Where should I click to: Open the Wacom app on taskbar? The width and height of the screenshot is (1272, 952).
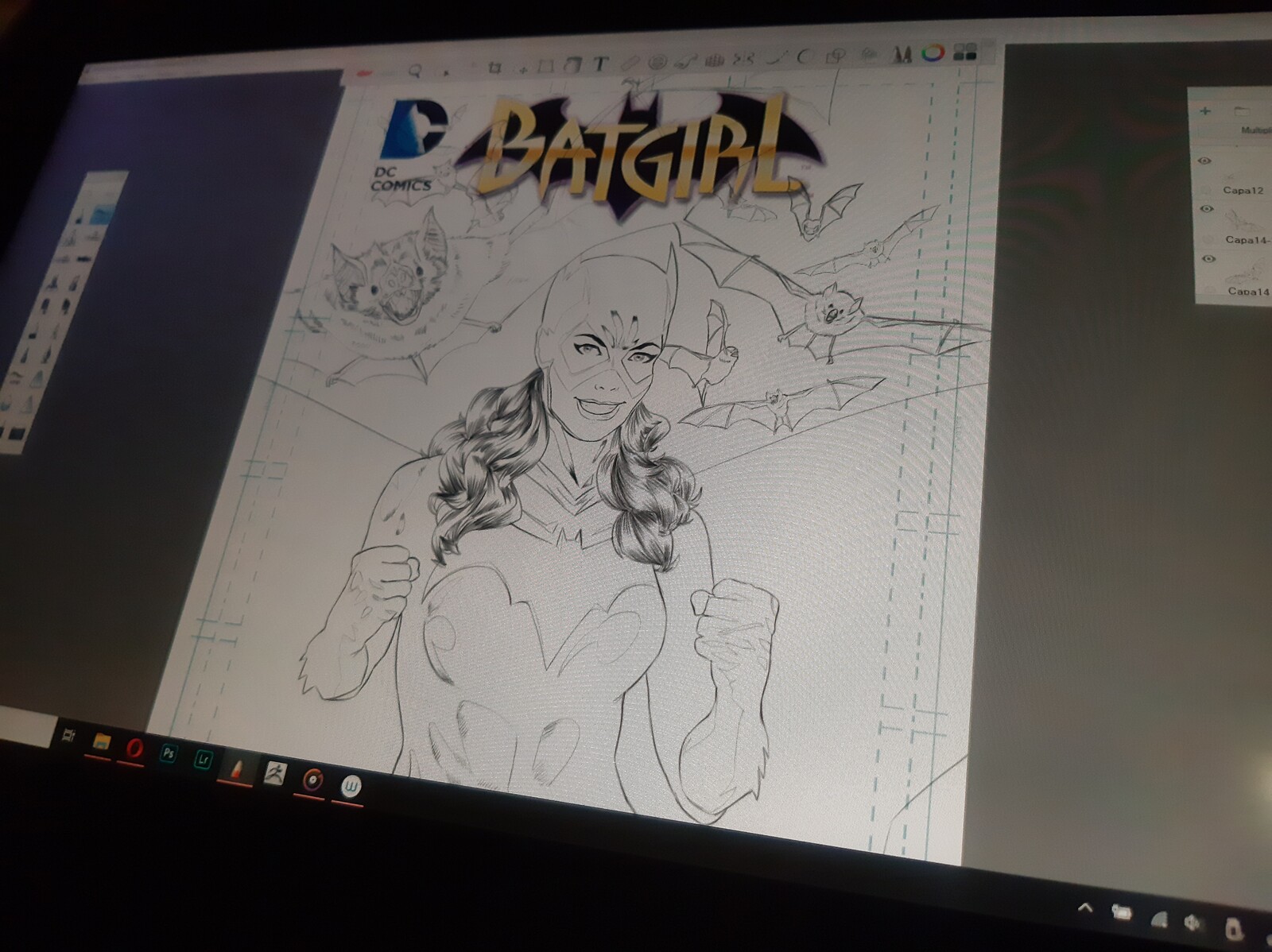click(x=351, y=788)
